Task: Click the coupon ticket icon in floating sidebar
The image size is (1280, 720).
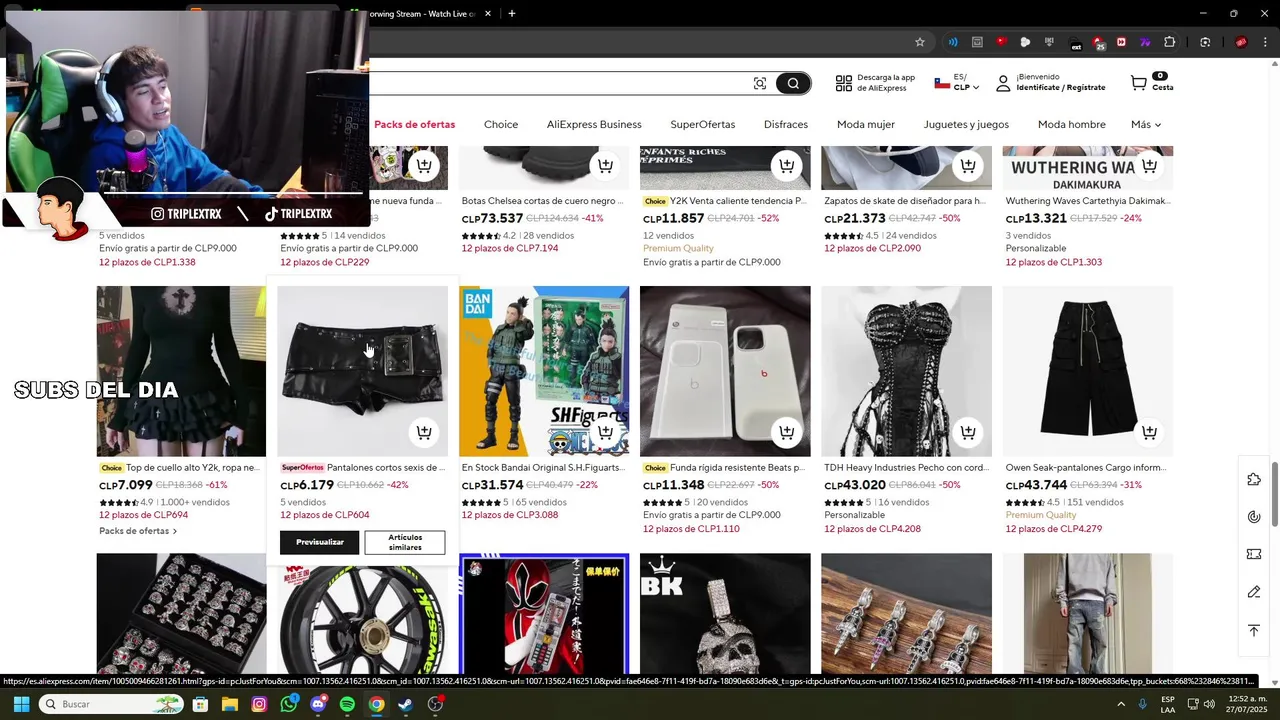Action: 1254,554
